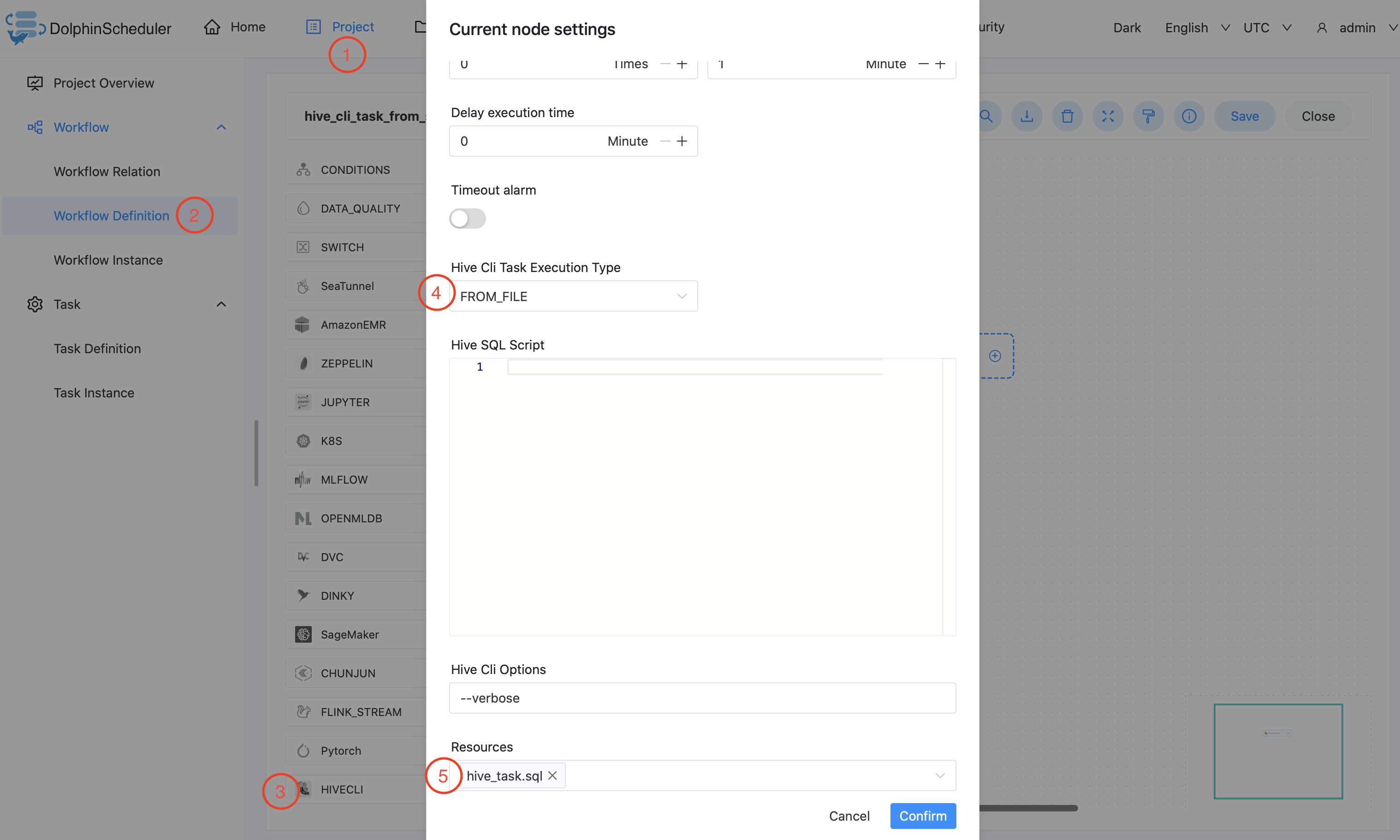Collapse the Workflow sidebar section
The width and height of the screenshot is (1400, 840).
221,127
